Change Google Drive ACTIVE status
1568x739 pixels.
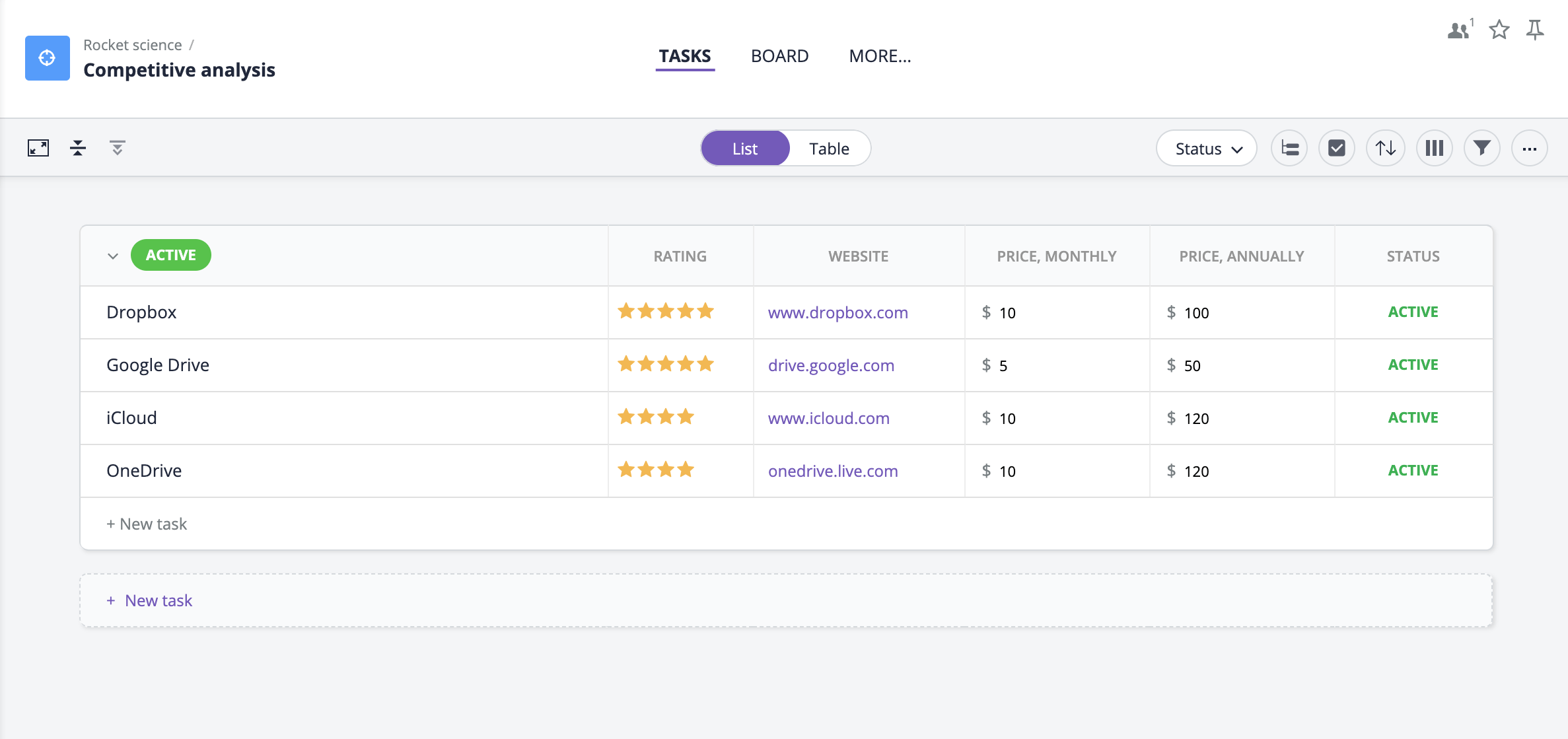pos(1413,365)
